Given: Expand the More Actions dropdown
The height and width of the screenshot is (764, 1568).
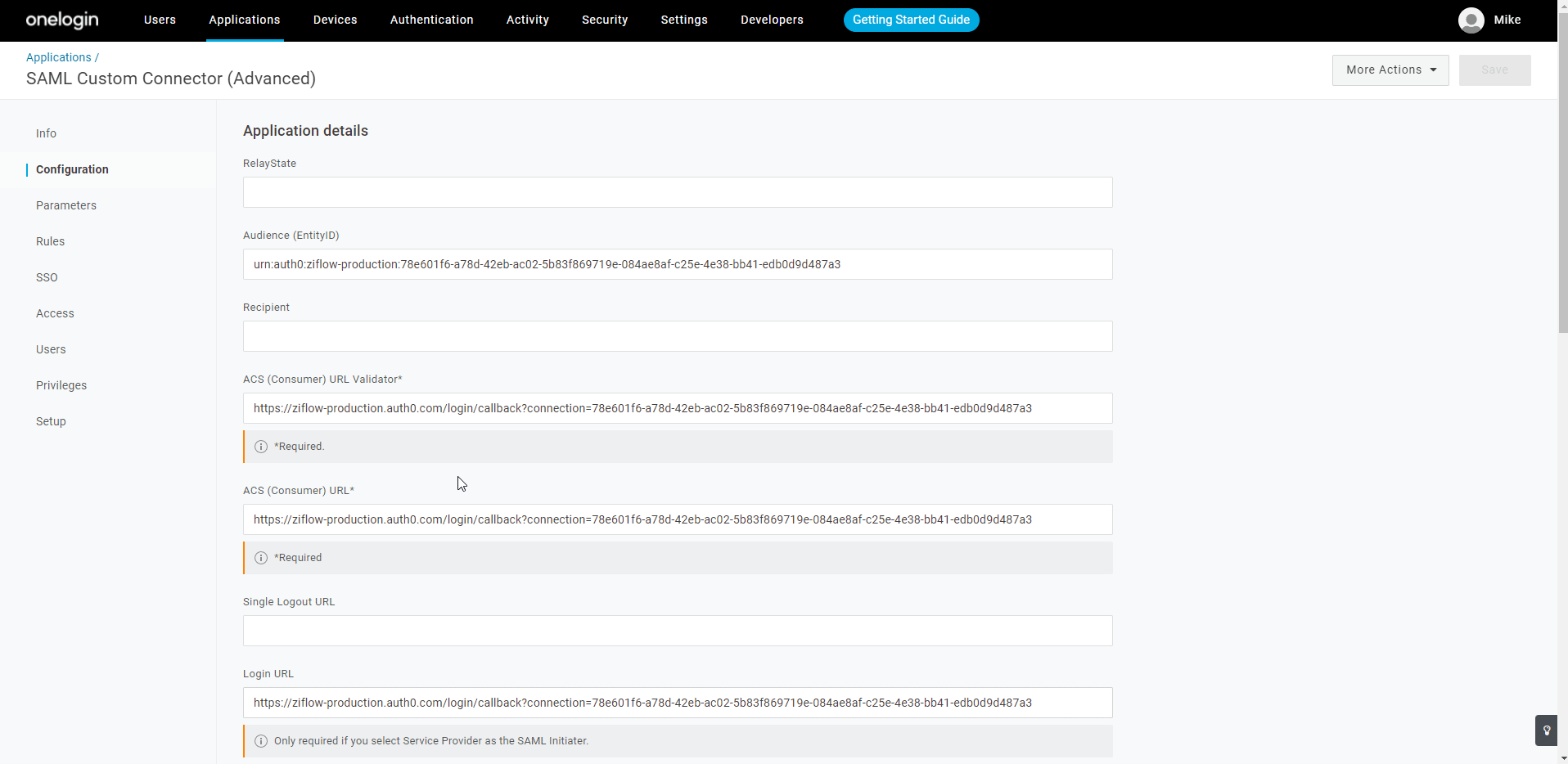Looking at the screenshot, I should [1390, 70].
